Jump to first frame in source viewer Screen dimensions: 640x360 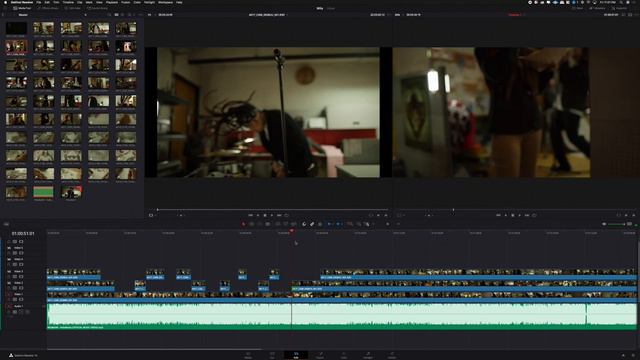tap(250, 215)
